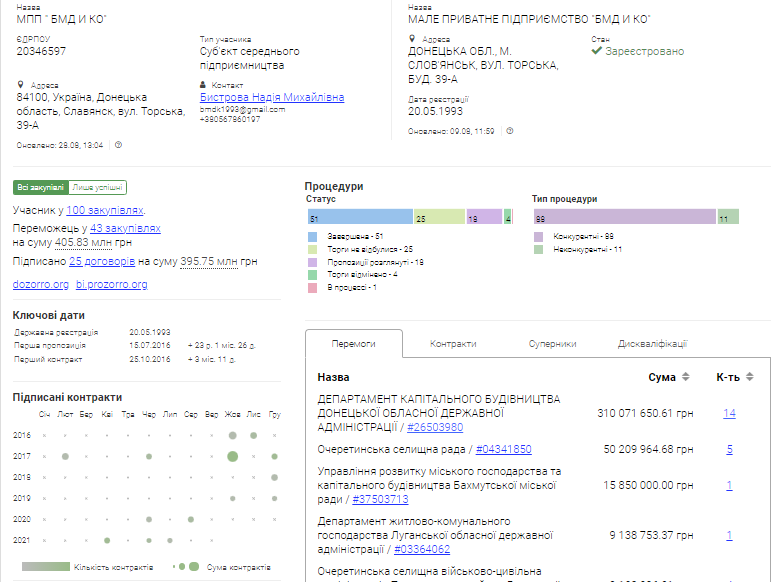
Task: Click the Пропозиції розглянуті legend swatch
Action: pyautogui.click(x=313, y=262)
